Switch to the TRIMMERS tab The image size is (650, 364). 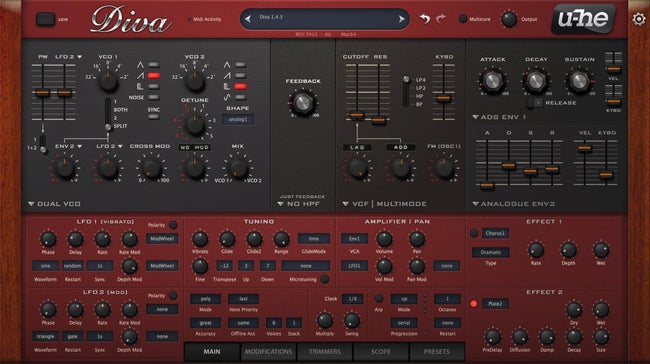click(325, 352)
